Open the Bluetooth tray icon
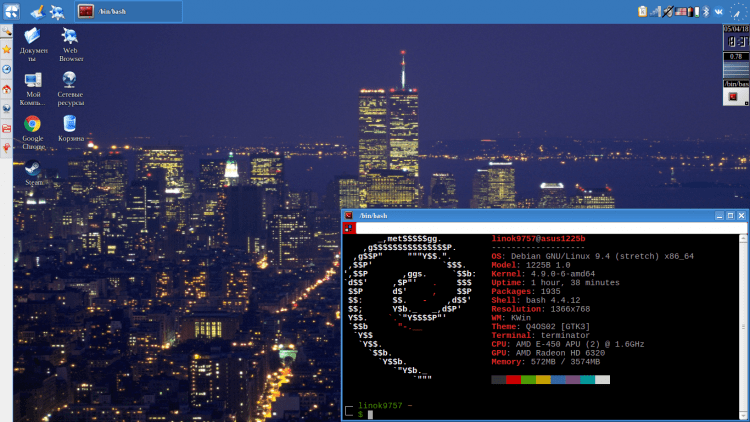 pos(703,11)
